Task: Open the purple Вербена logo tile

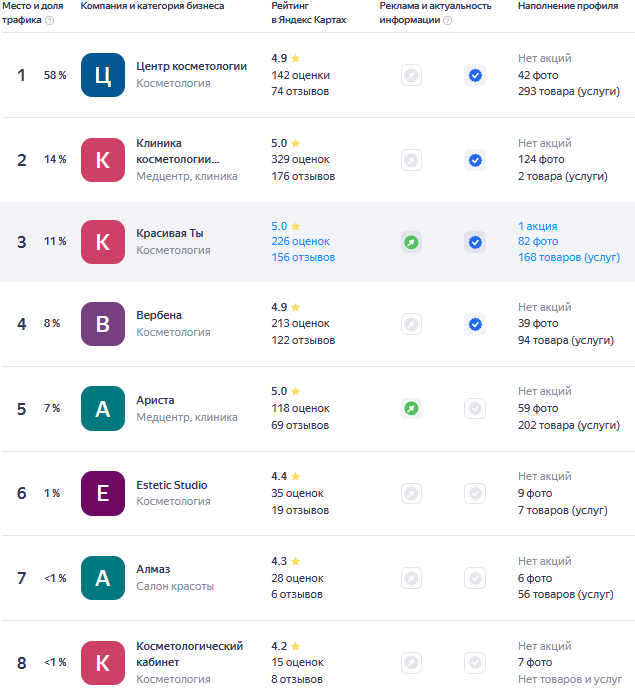Action: pyautogui.click(x=103, y=324)
